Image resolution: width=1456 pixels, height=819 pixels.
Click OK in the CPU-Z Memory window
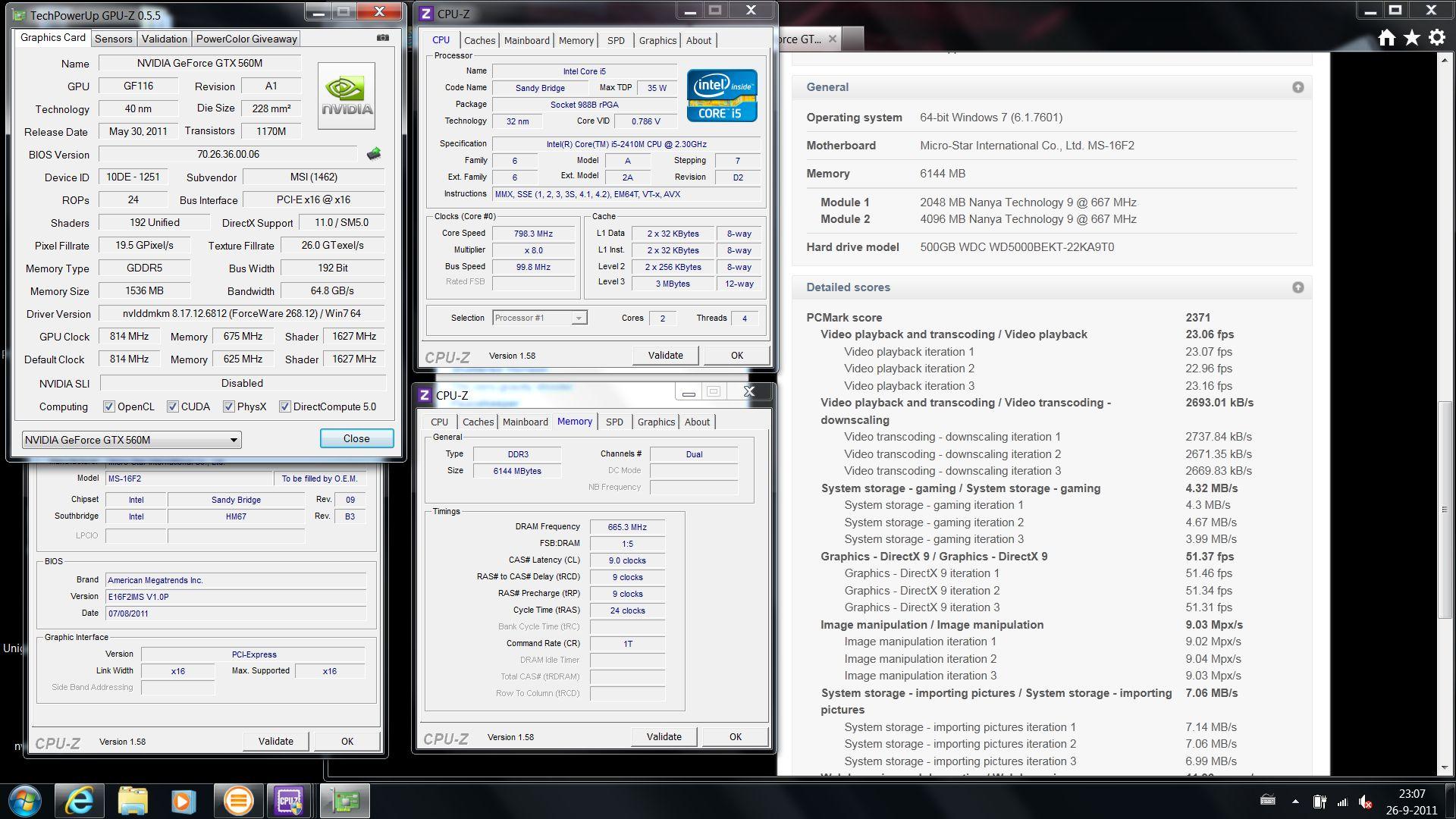click(x=735, y=736)
